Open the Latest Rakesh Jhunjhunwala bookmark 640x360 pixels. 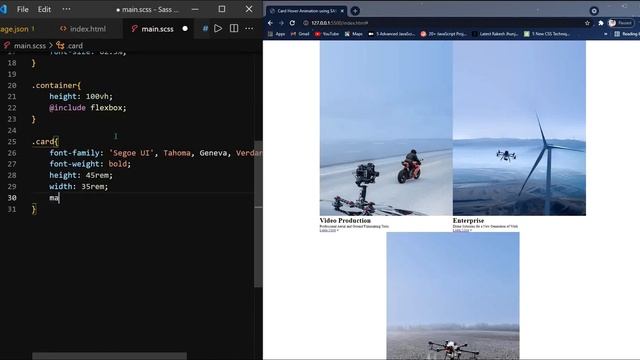[496, 34]
